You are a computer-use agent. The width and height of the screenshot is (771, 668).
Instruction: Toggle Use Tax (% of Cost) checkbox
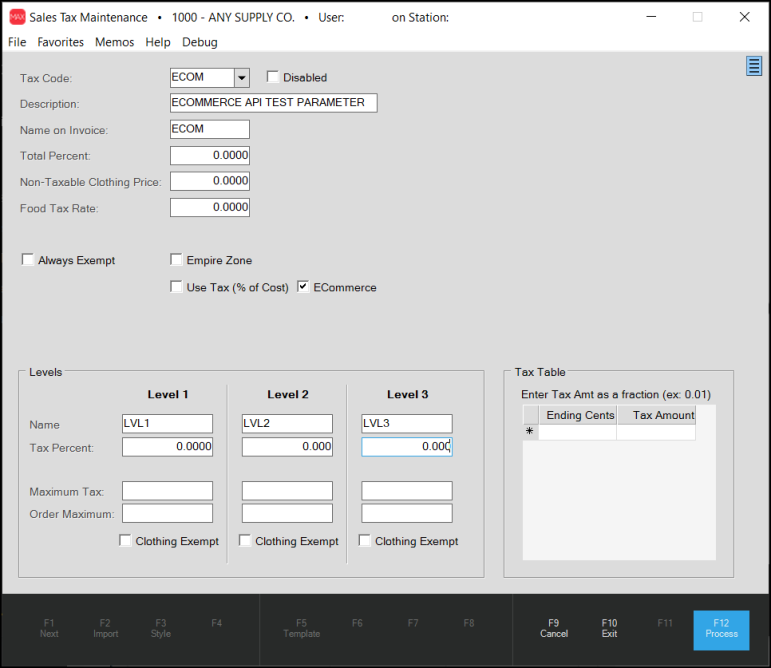pos(176,286)
